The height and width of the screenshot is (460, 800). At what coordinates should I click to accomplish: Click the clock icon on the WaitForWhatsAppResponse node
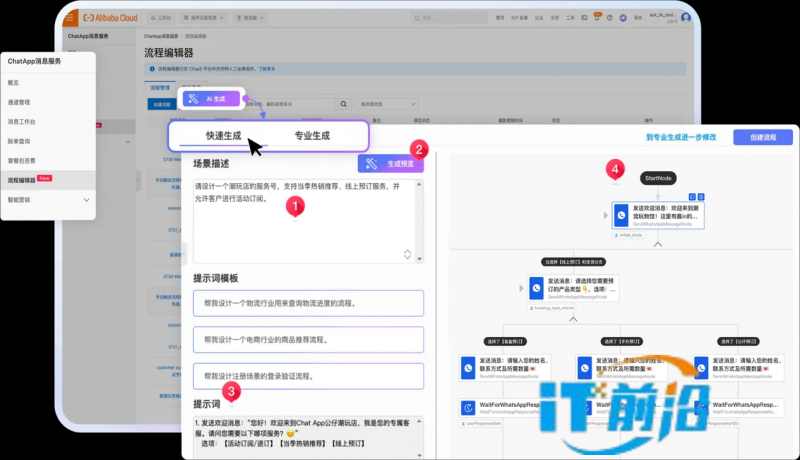click(x=468, y=408)
